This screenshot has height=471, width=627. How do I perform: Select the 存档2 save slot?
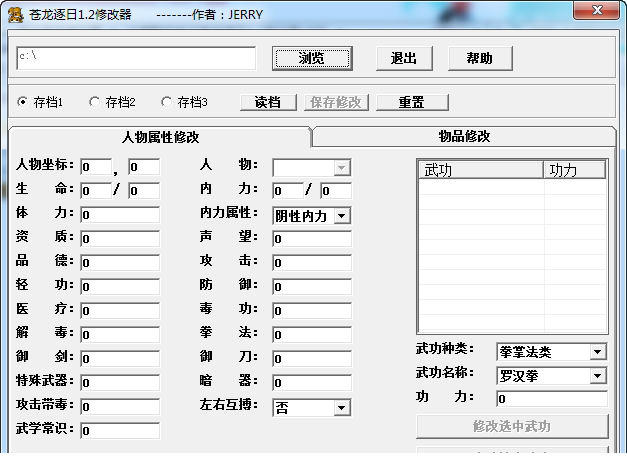coord(95,102)
